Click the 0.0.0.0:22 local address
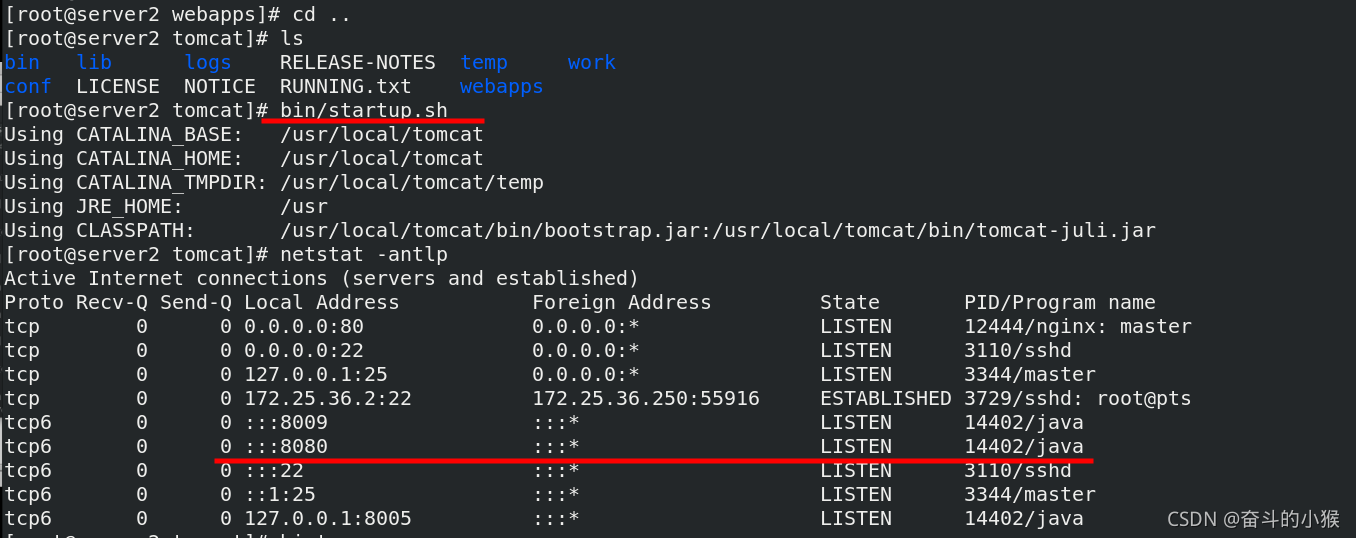 point(304,350)
